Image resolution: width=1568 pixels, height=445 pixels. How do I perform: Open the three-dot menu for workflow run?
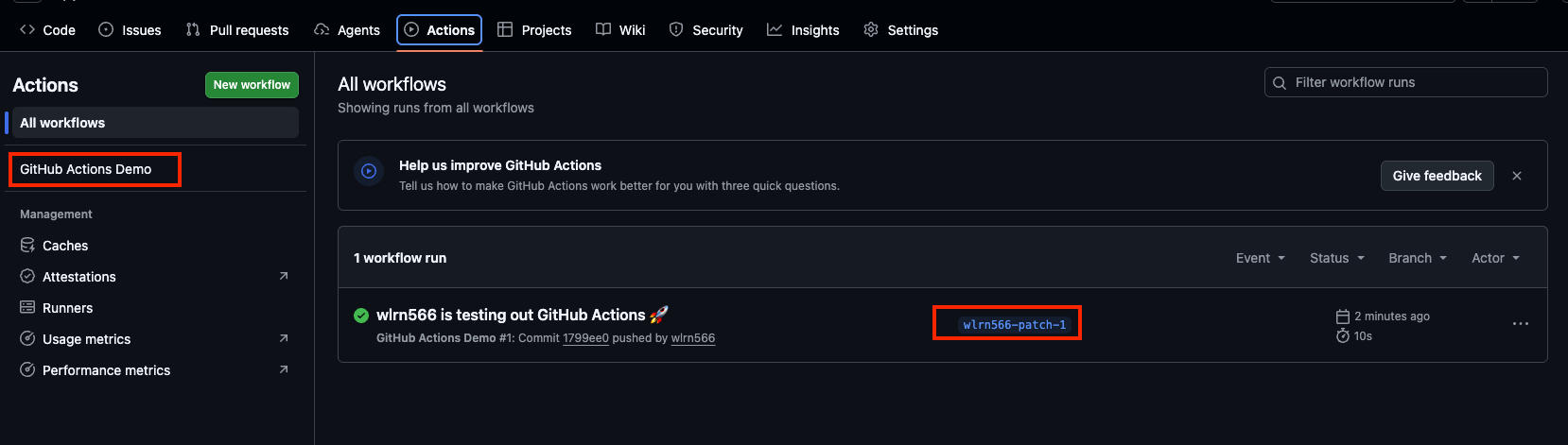(1520, 324)
